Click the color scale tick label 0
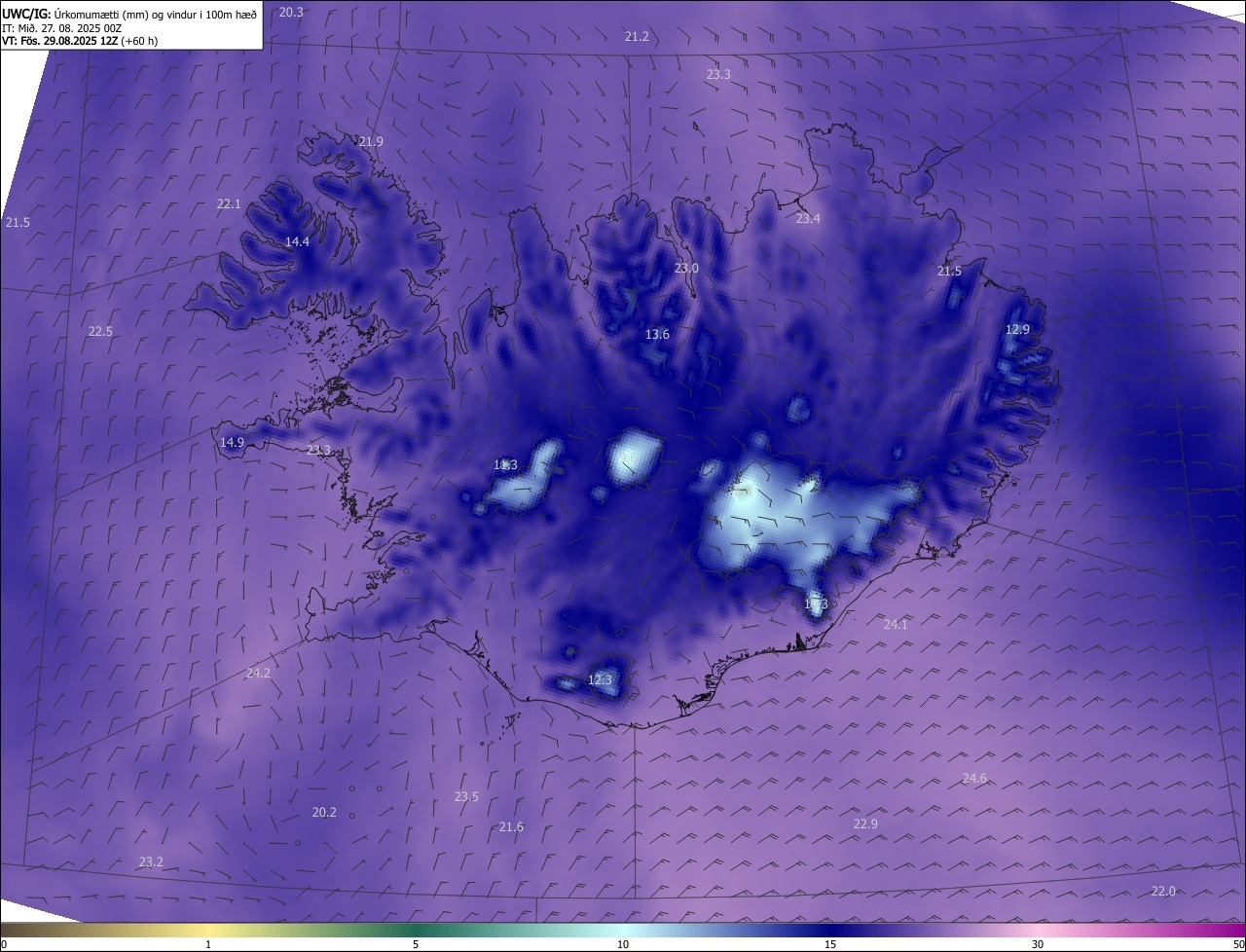The image size is (1246, 952). pos(4,944)
